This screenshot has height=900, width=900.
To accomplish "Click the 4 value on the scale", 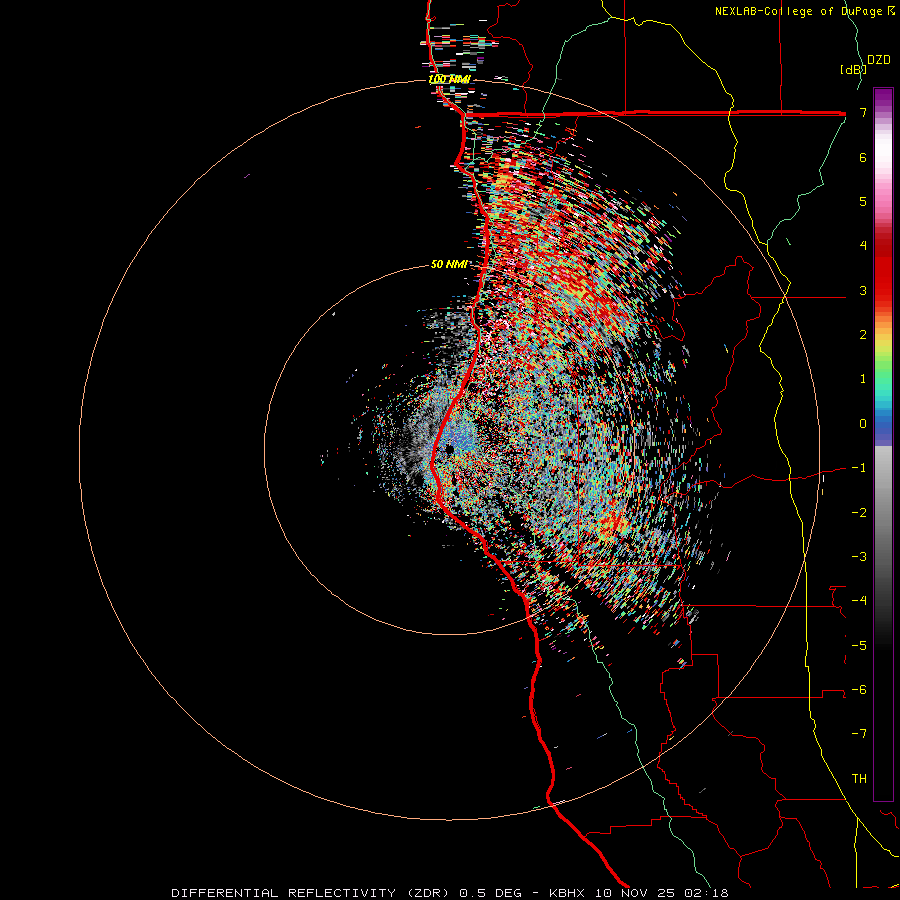I will coord(863,245).
